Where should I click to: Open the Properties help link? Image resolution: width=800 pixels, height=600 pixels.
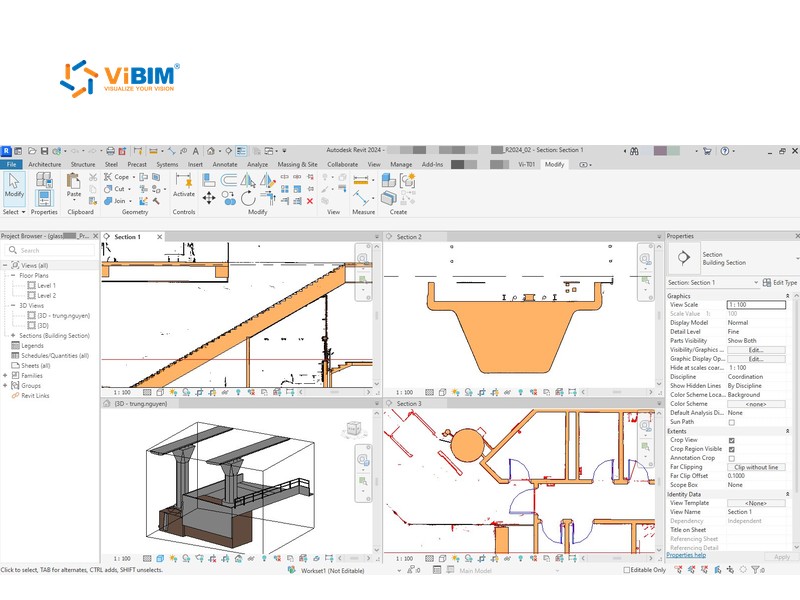click(x=686, y=555)
